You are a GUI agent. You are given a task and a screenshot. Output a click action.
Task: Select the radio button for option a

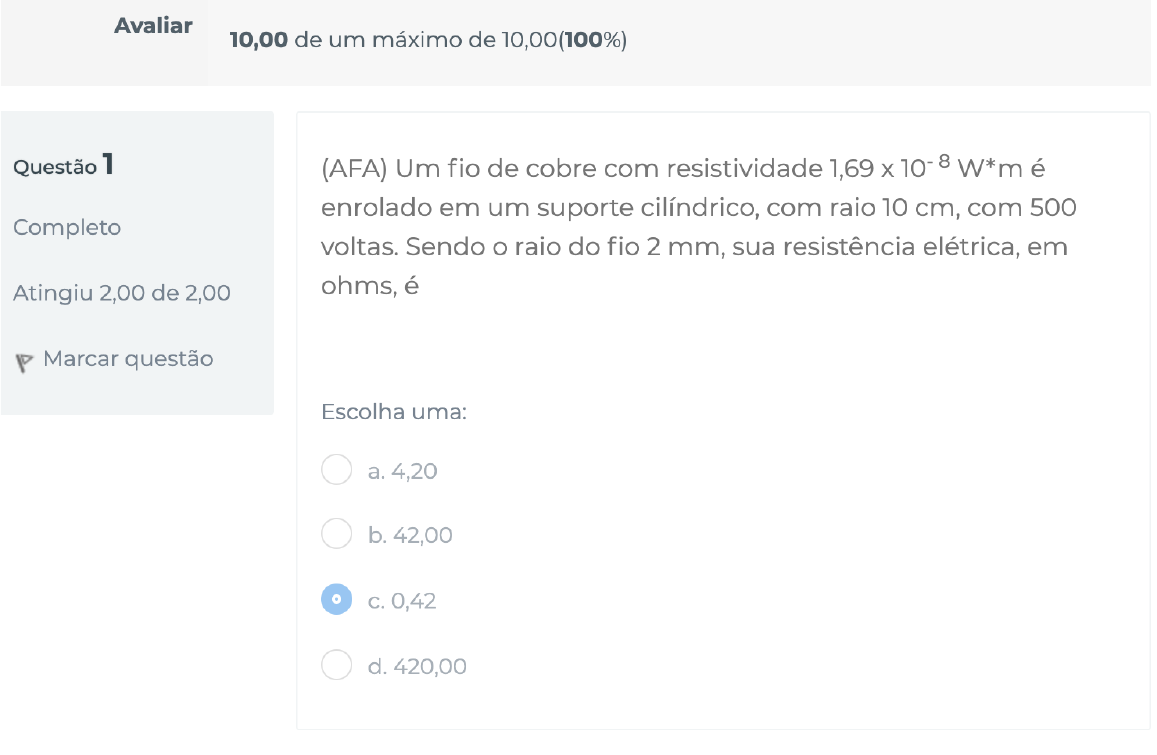(x=336, y=469)
